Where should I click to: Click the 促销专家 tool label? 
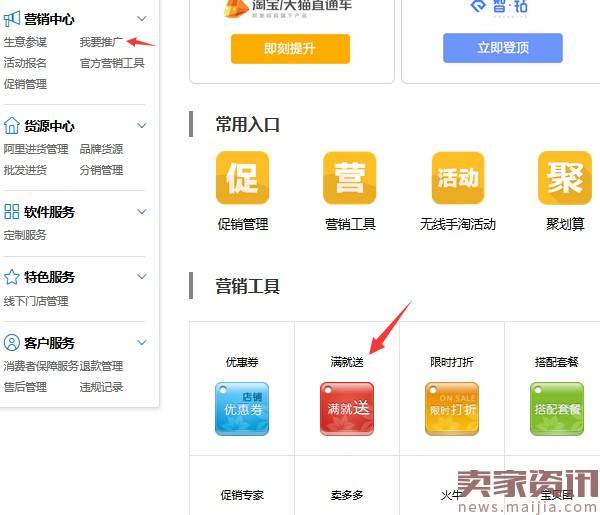tap(242, 495)
